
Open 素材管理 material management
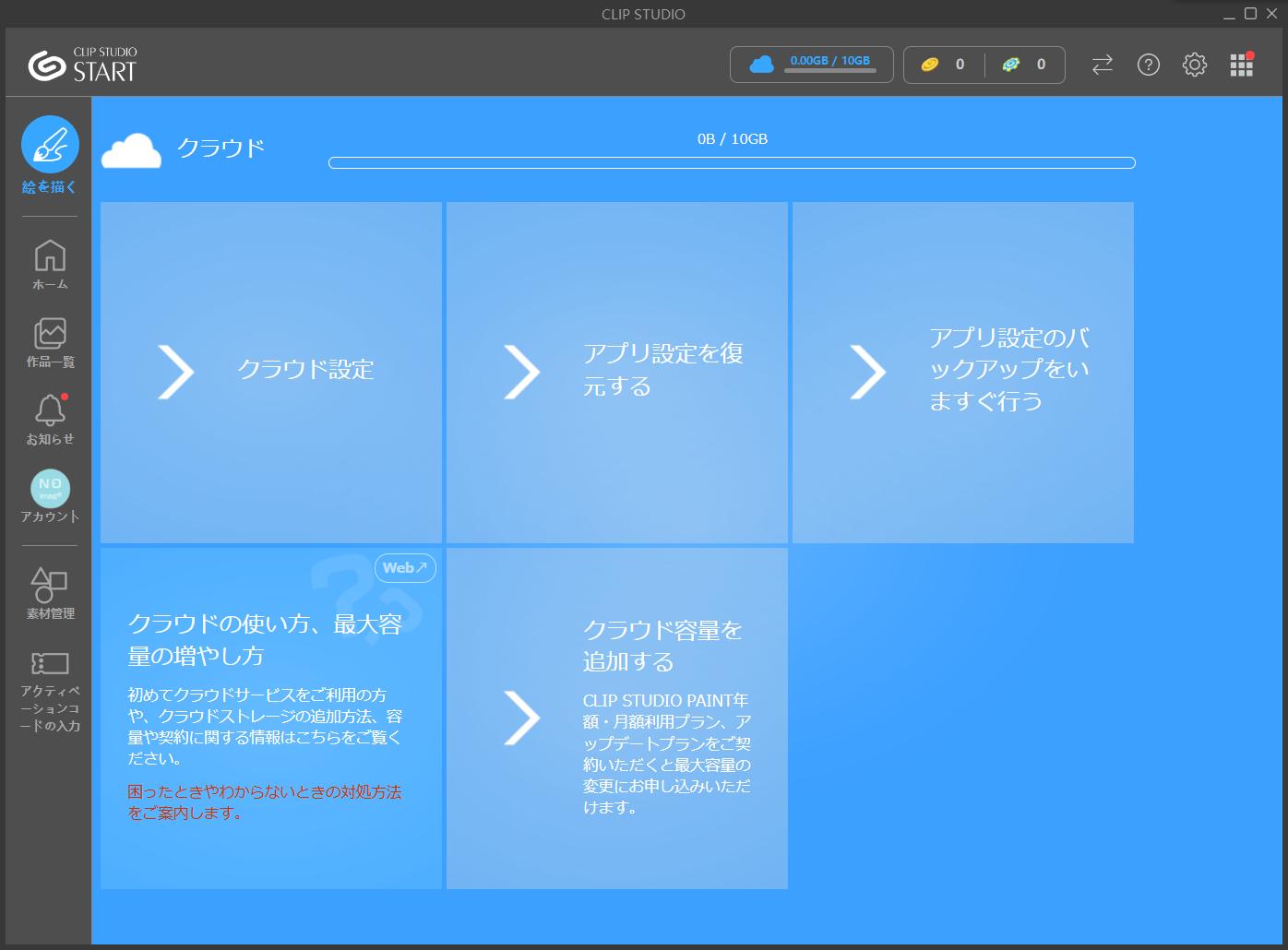click(x=50, y=592)
